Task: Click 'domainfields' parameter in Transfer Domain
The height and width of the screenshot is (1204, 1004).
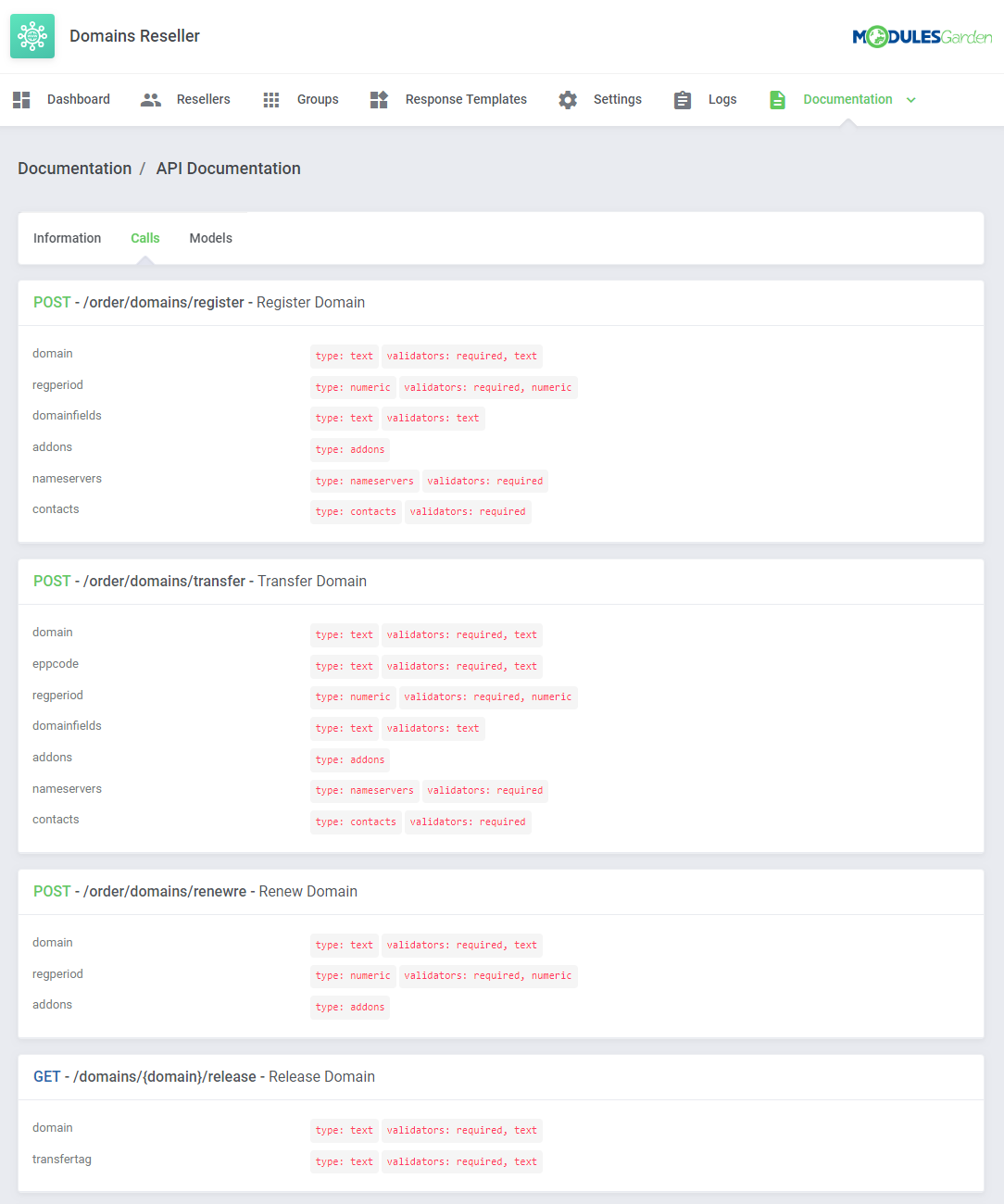Action: (x=67, y=726)
